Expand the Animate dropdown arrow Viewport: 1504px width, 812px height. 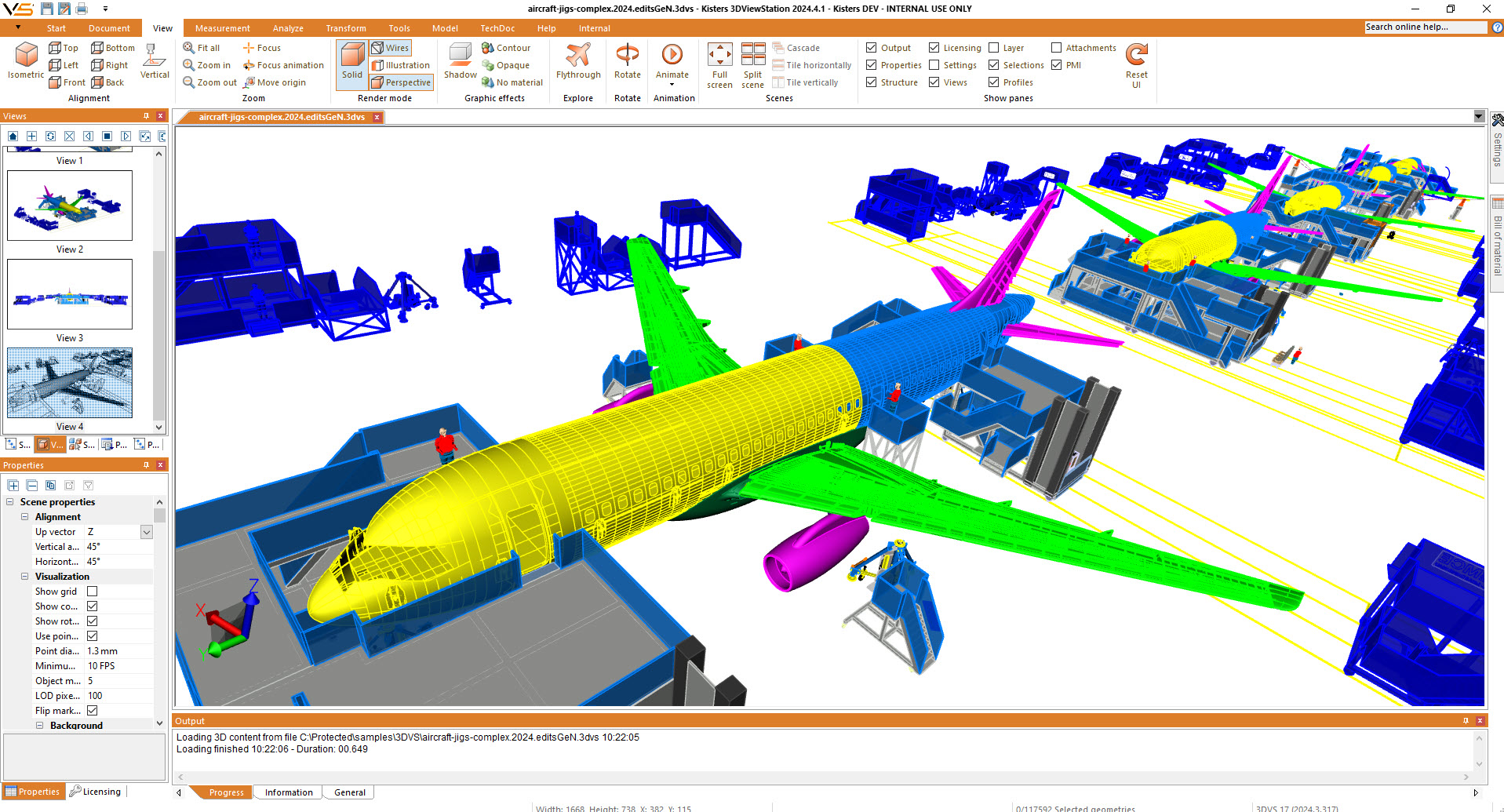(x=672, y=85)
